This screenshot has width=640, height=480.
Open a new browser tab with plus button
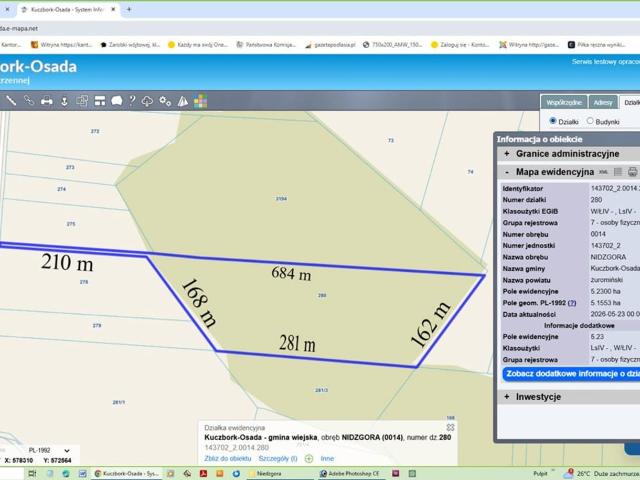pos(129,9)
